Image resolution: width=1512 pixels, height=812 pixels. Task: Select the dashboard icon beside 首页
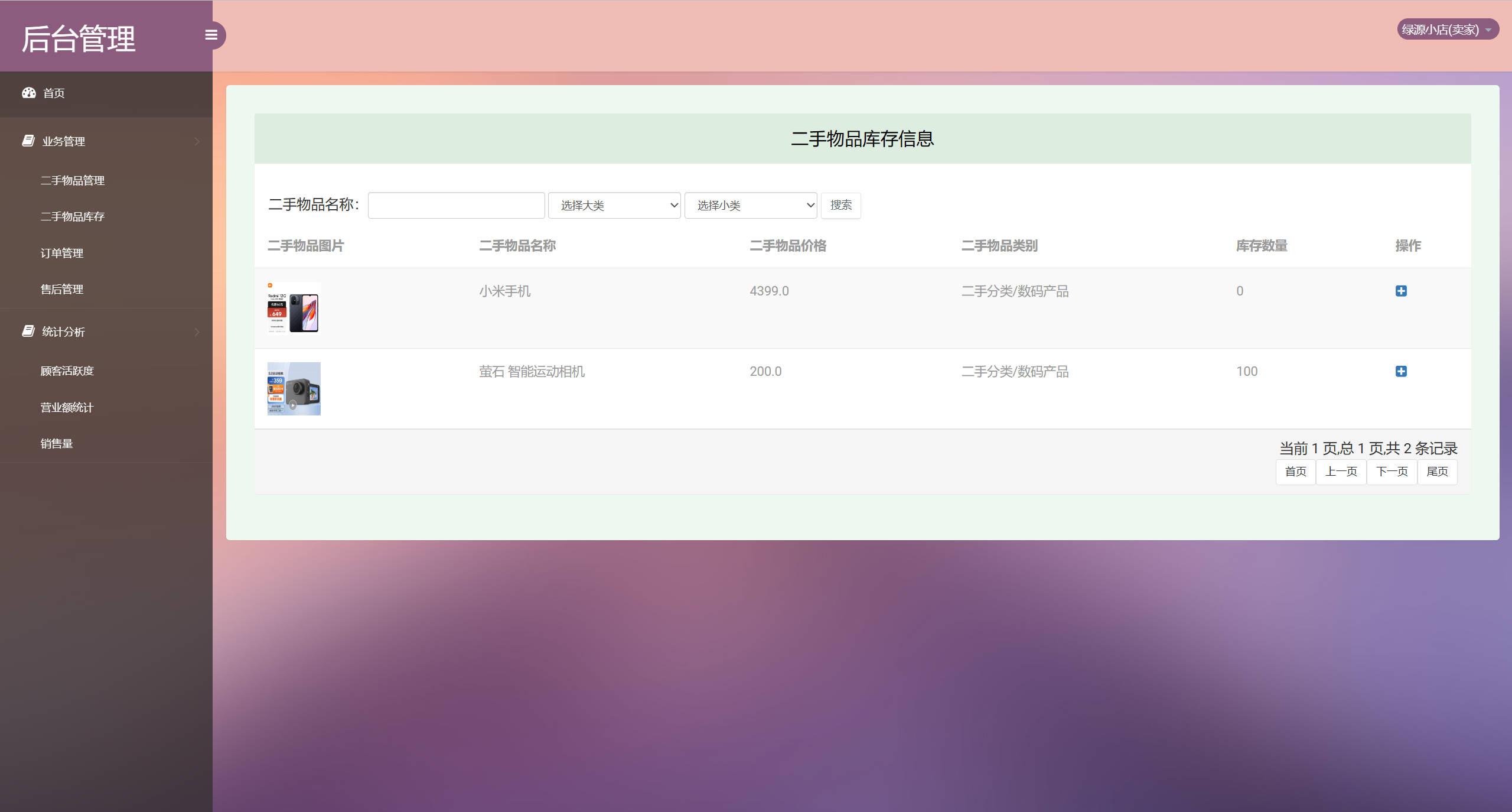pyautogui.click(x=29, y=93)
